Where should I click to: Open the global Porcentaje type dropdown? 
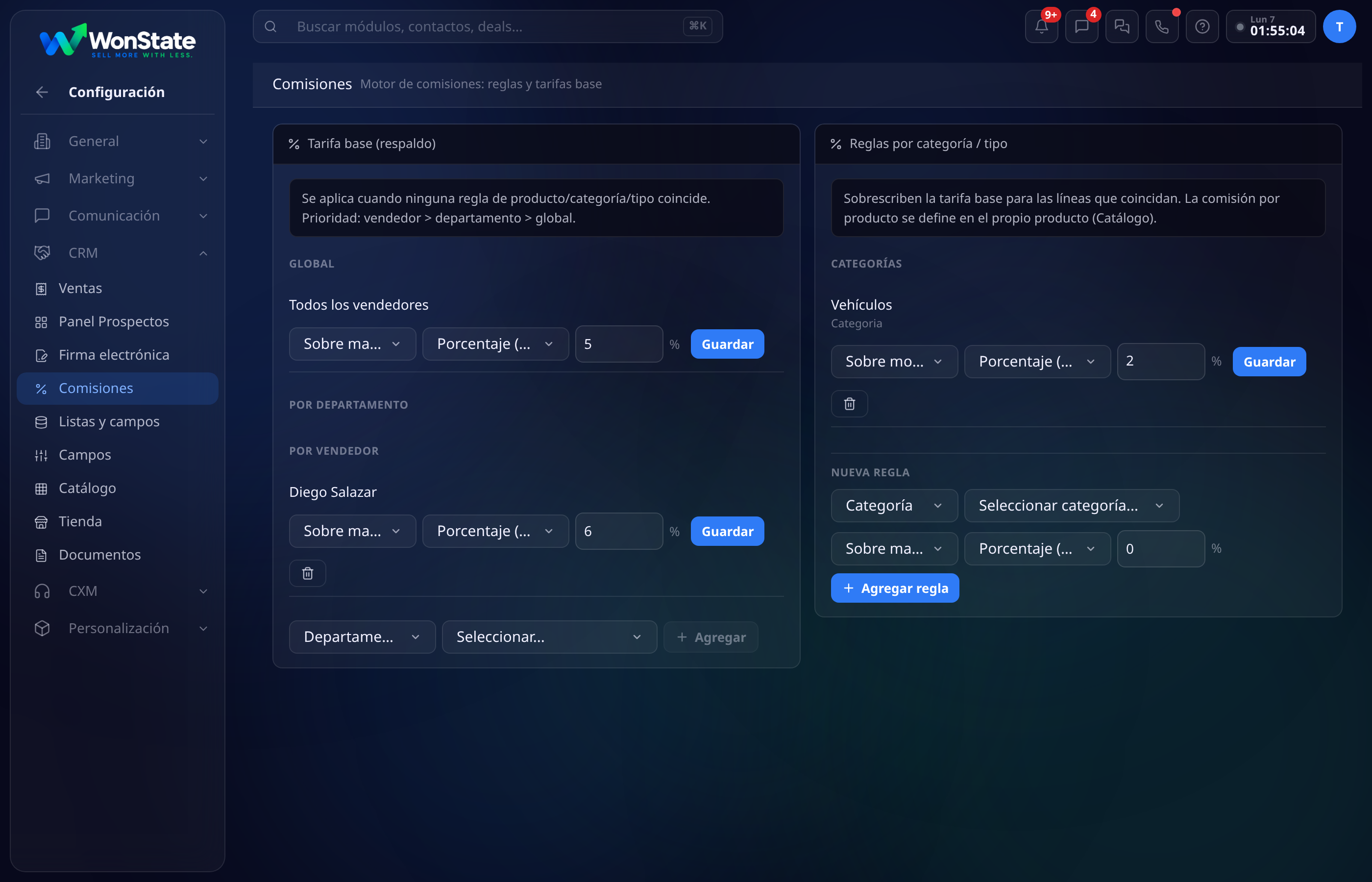click(495, 343)
